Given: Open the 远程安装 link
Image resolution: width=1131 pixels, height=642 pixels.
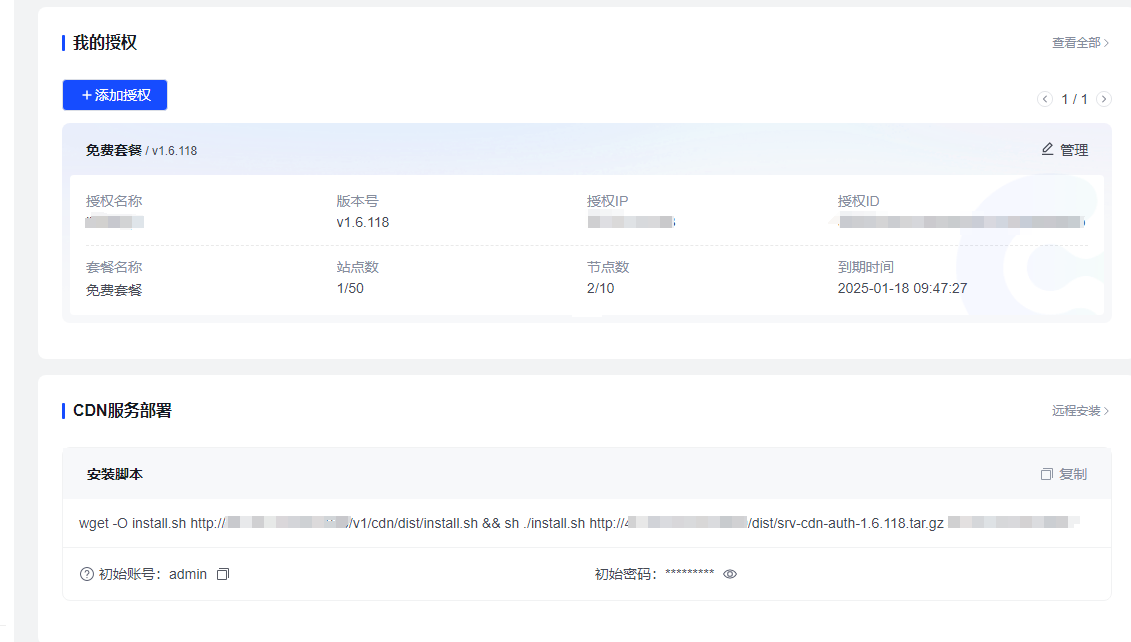Looking at the screenshot, I should pyautogui.click(x=1080, y=411).
